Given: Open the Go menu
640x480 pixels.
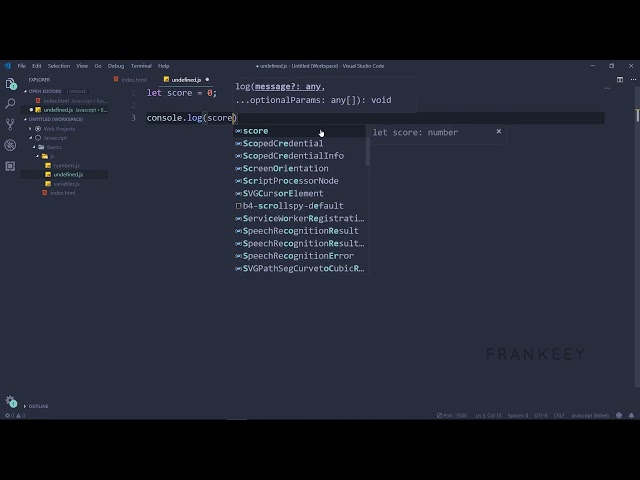Looking at the screenshot, I should click(98, 66).
